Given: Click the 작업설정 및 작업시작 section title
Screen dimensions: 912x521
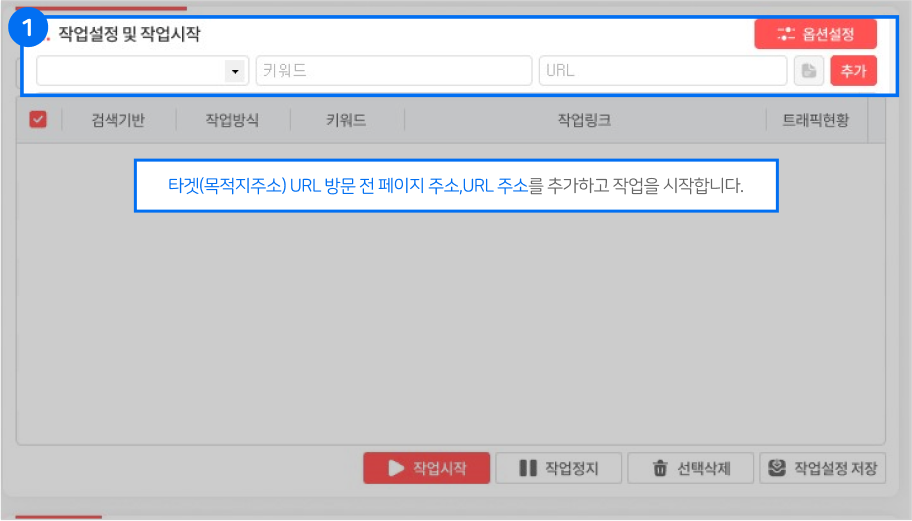Looking at the screenshot, I should (129, 34).
